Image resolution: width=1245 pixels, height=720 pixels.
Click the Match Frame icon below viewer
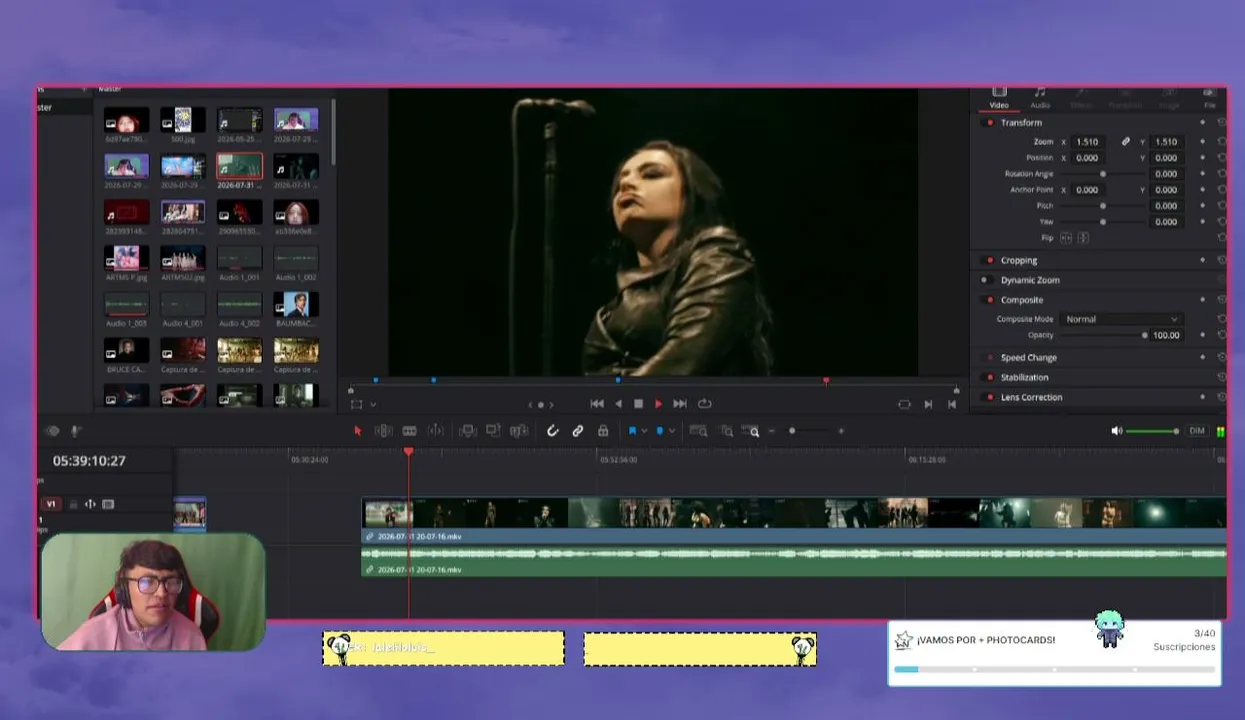[904, 404]
